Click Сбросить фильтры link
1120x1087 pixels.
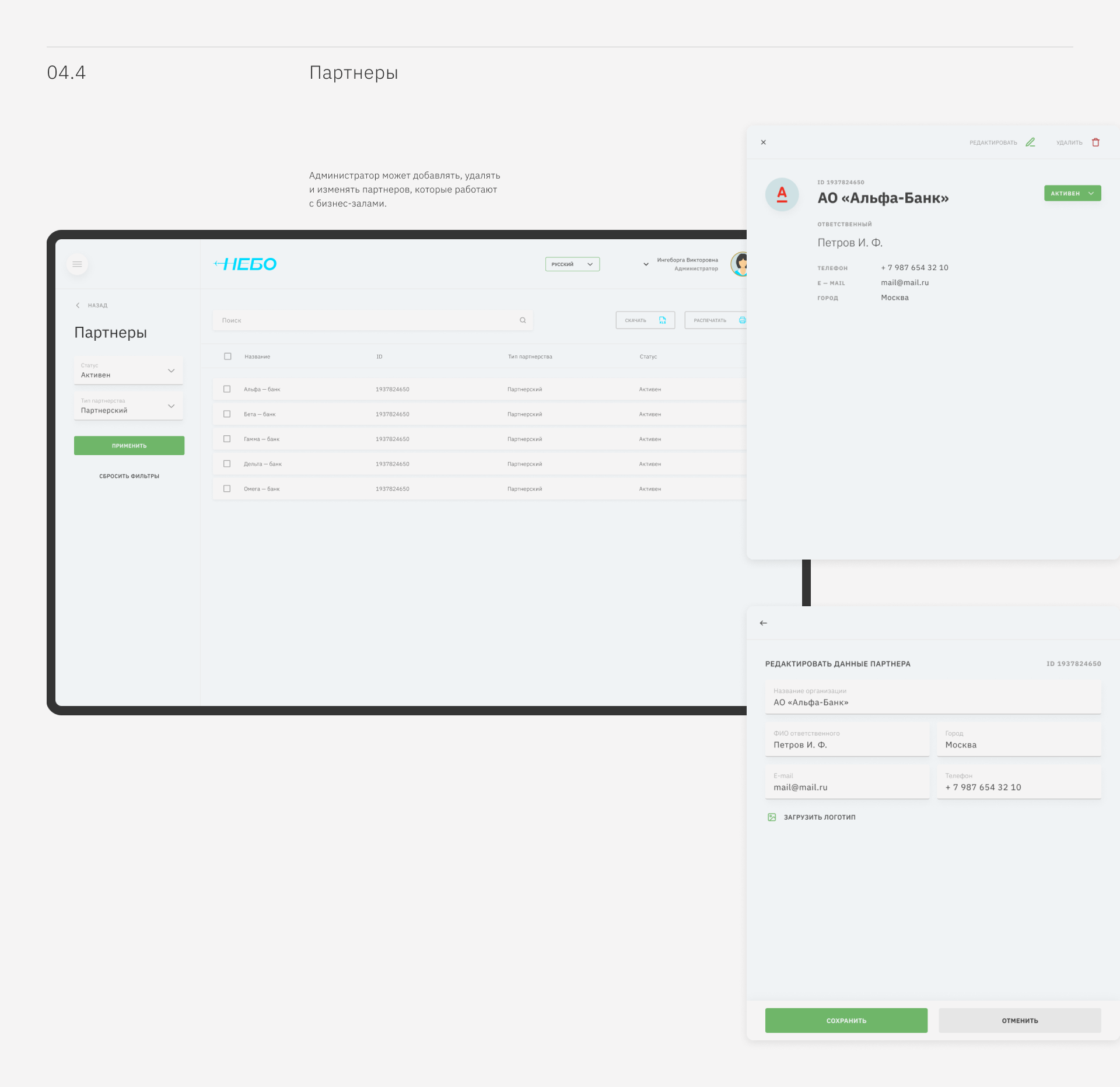point(129,476)
